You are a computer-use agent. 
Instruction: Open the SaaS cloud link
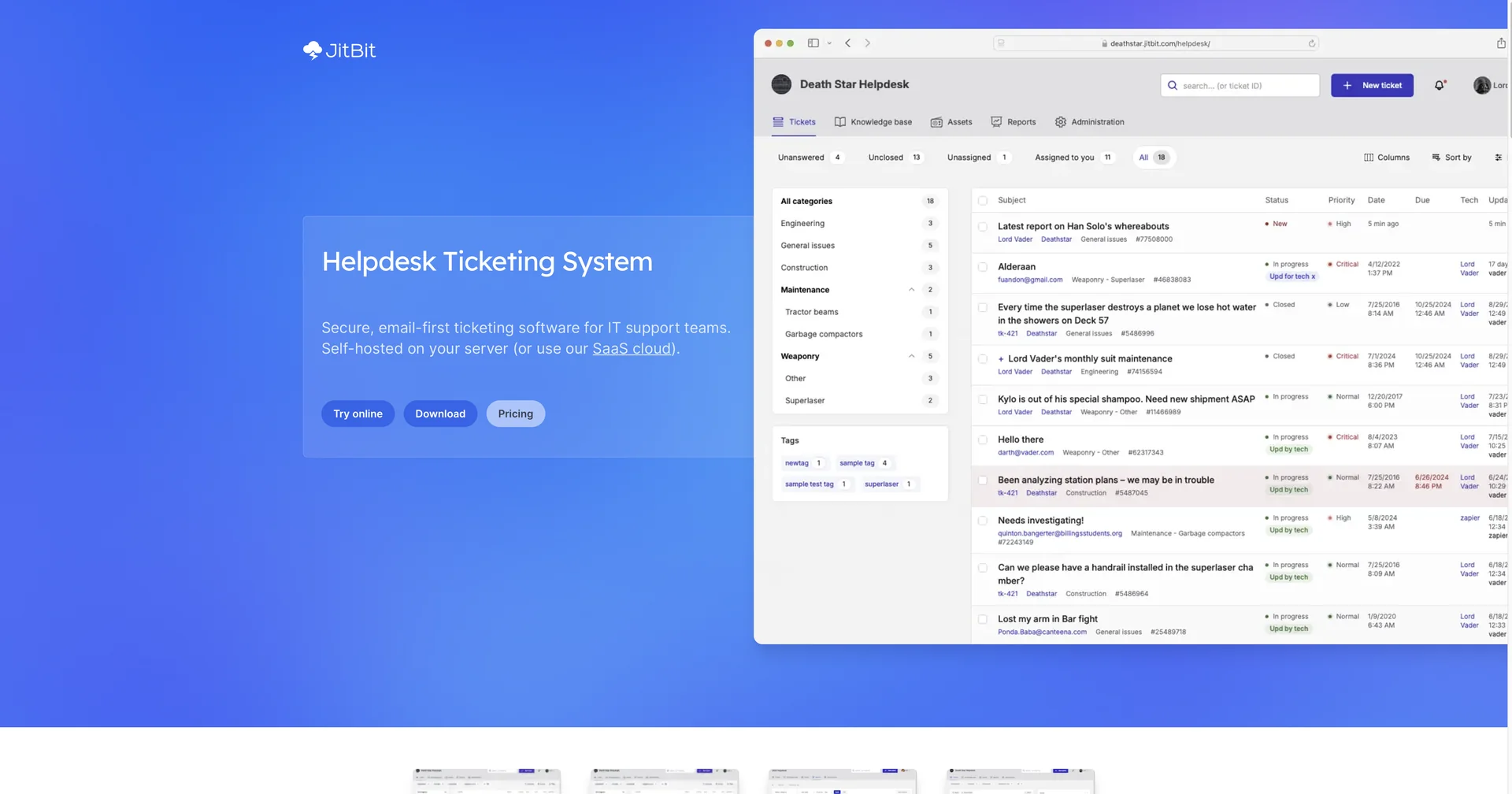[x=631, y=348]
